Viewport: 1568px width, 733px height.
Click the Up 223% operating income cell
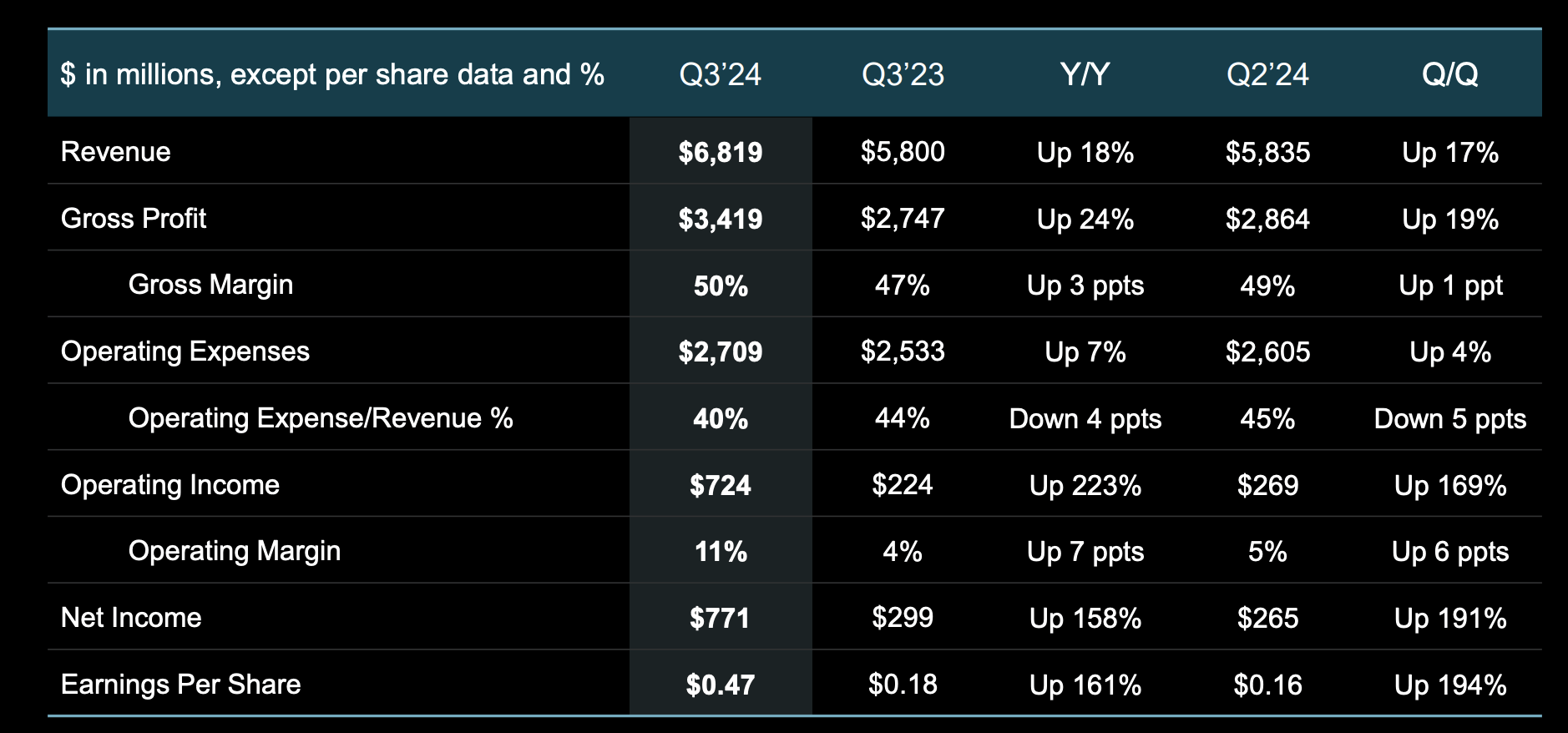[1085, 485]
